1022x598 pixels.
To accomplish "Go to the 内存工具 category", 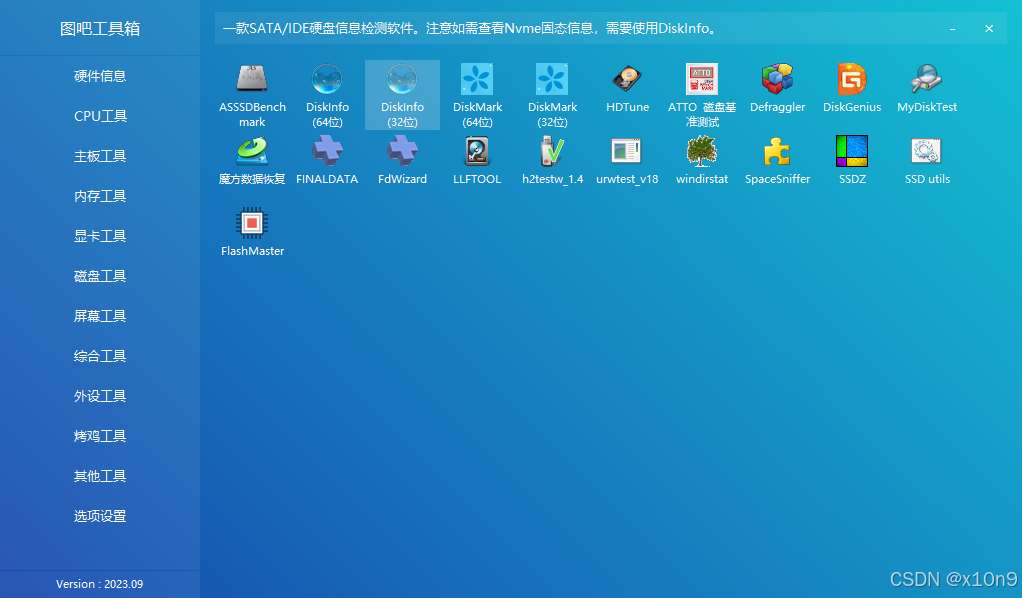I will coord(100,196).
